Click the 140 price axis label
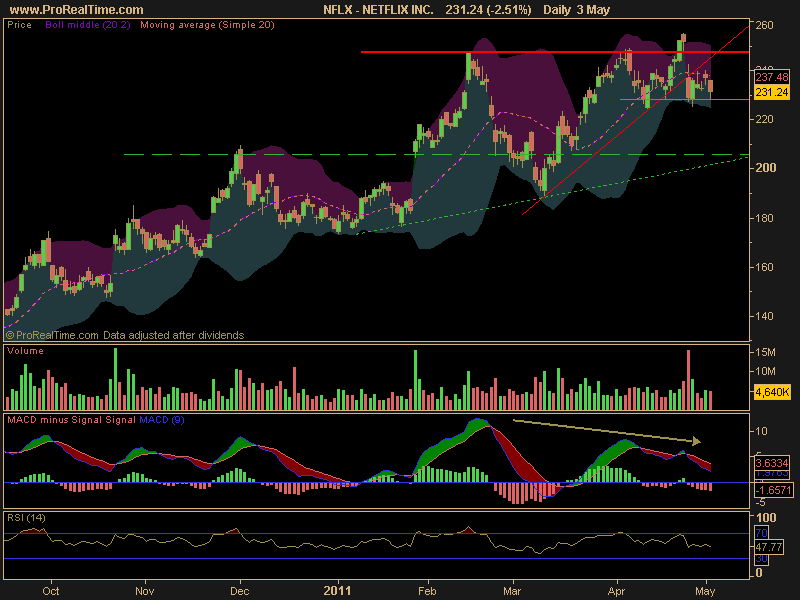 764,316
